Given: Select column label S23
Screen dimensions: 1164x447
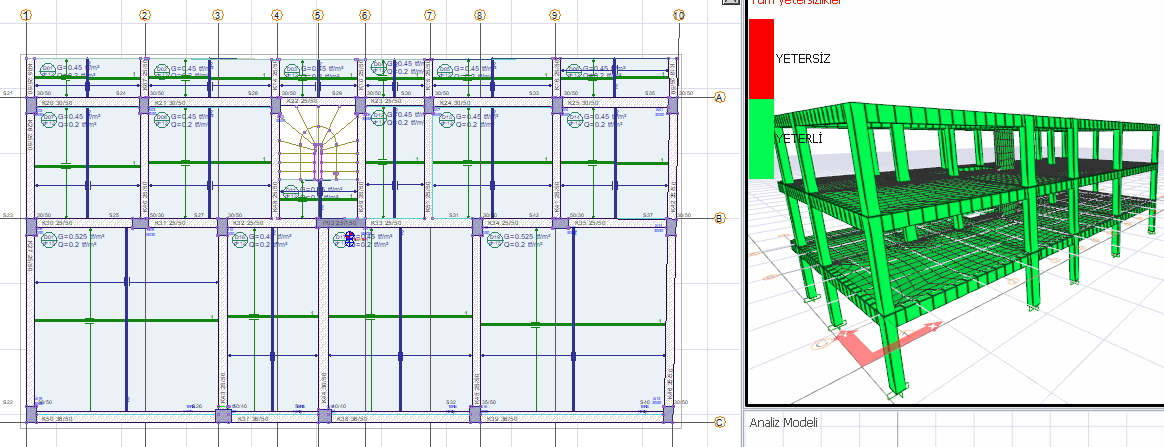Looking at the screenshot, I should [7, 215].
